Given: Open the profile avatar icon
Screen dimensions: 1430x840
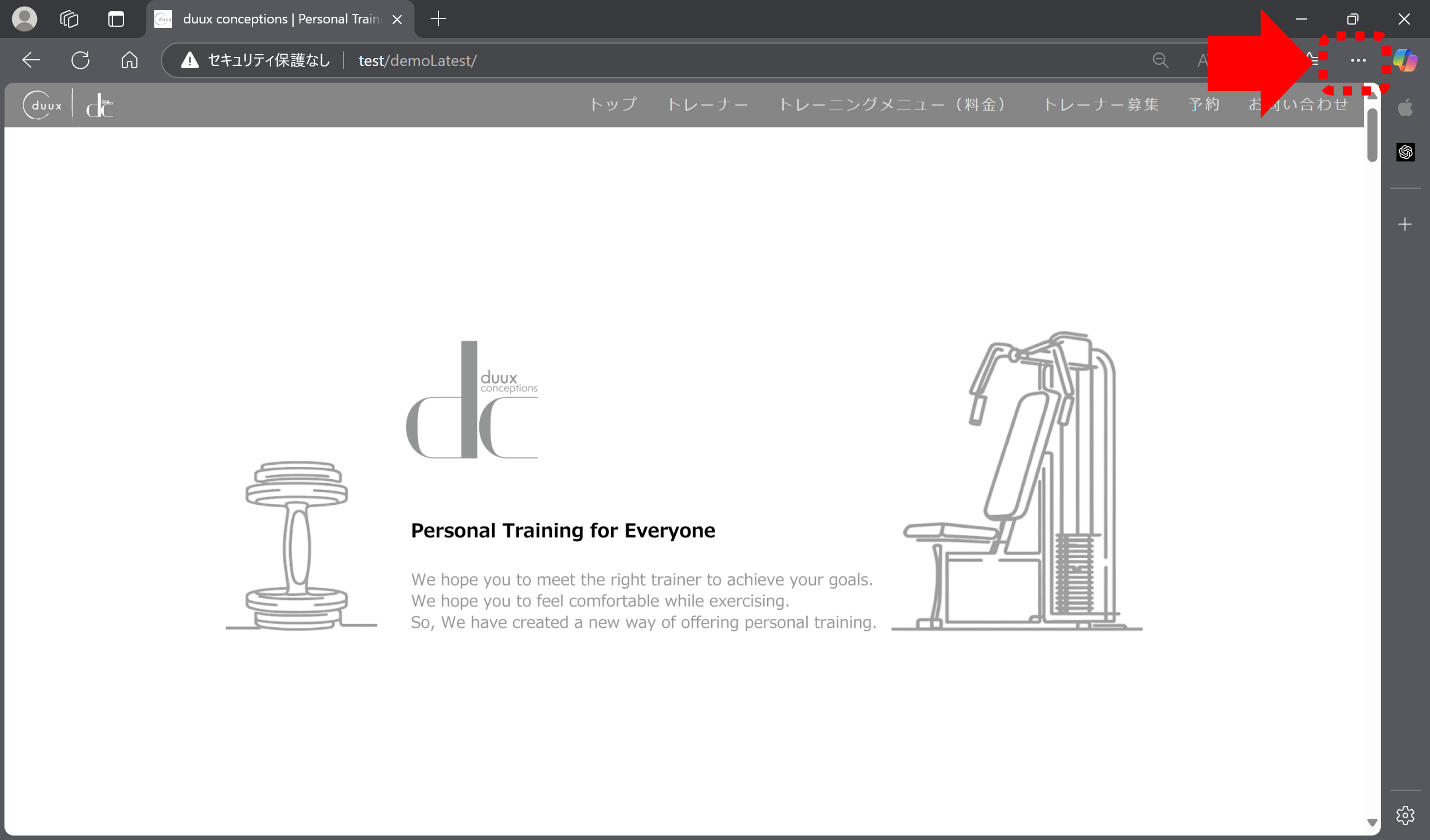Looking at the screenshot, I should tap(24, 19).
